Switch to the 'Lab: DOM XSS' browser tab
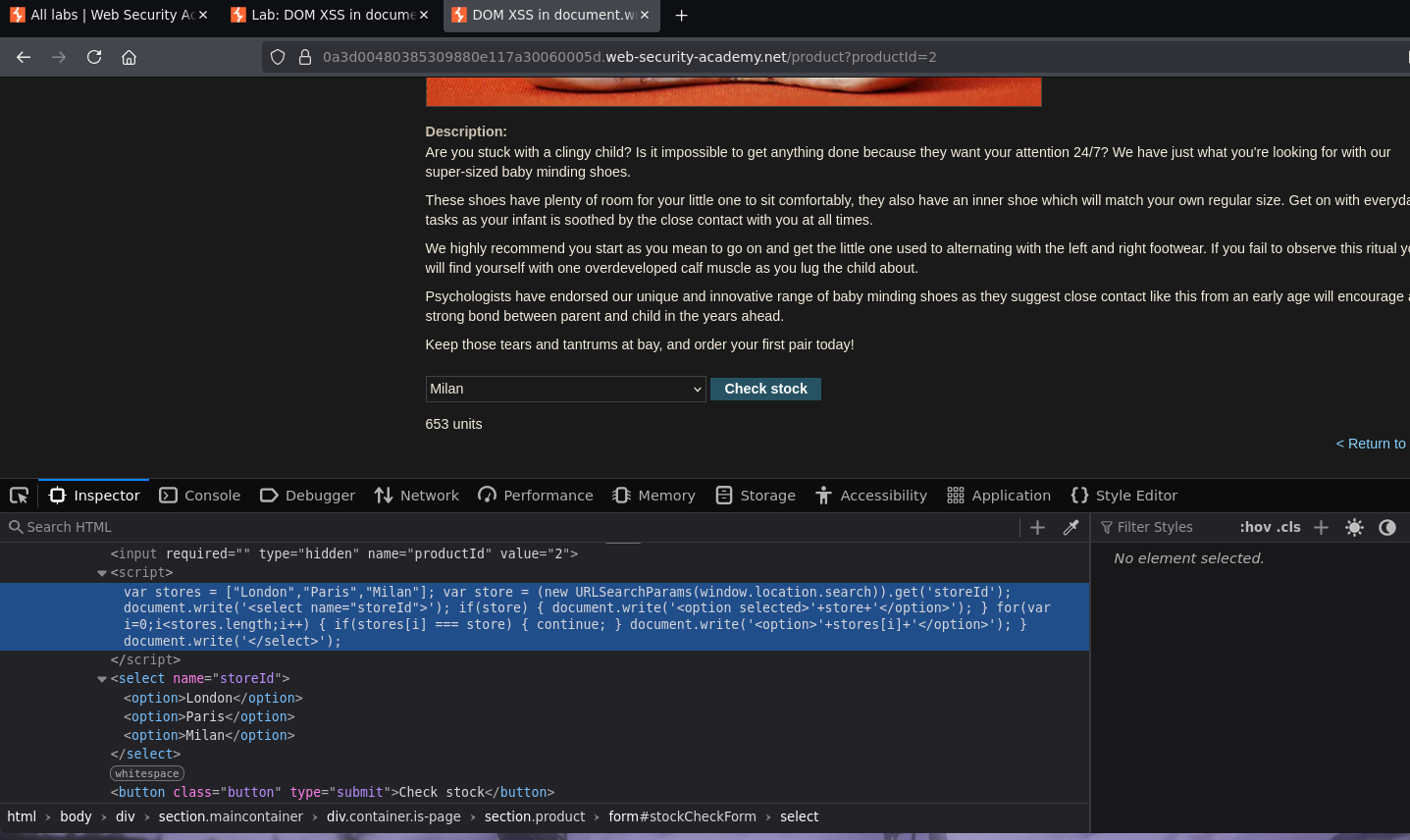The height and width of the screenshot is (840, 1410). coord(330,15)
